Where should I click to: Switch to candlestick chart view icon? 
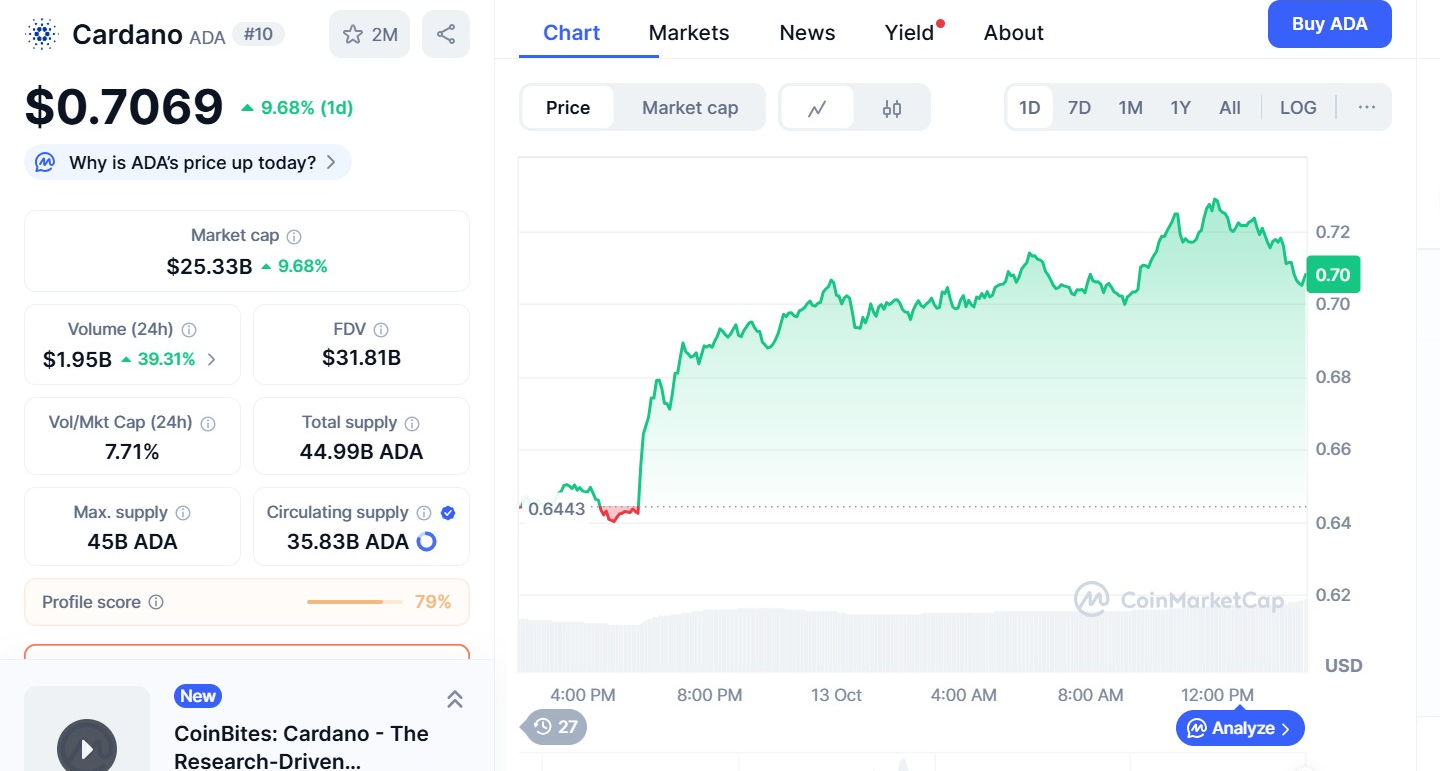click(x=892, y=108)
